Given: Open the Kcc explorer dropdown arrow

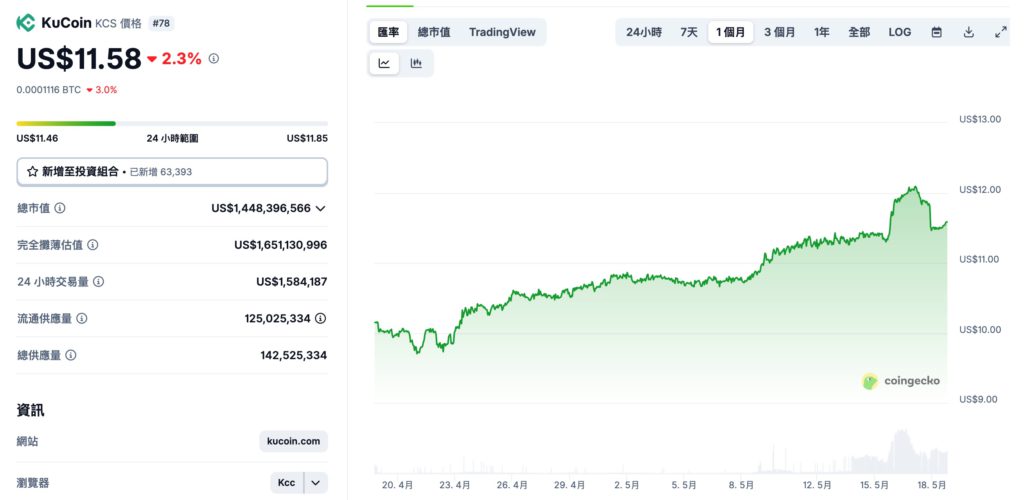Looking at the screenshot, I should 316,483.
